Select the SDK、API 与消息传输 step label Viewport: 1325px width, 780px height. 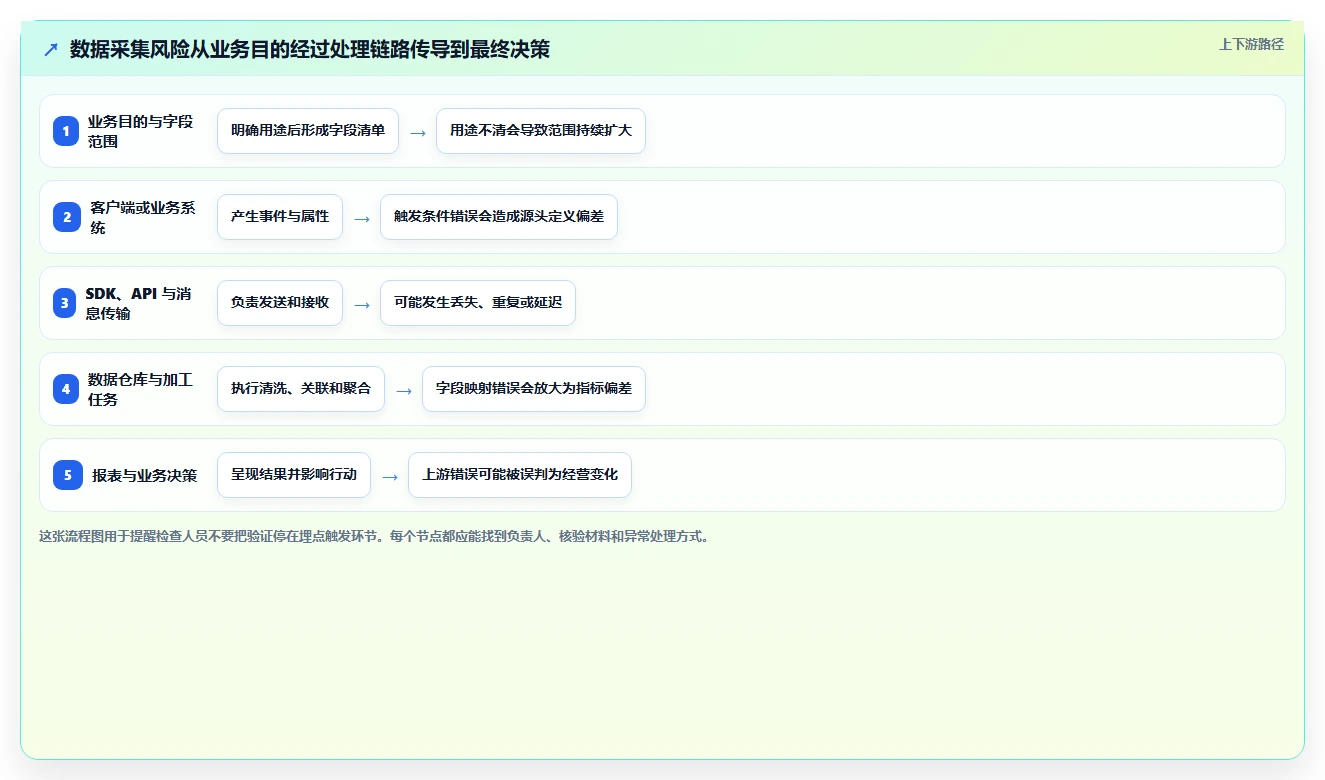point(139,303)
